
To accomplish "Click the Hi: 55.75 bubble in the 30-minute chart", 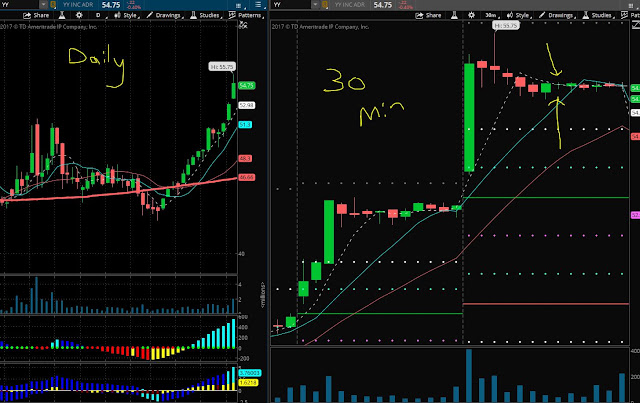I will (x=506, y=25).
